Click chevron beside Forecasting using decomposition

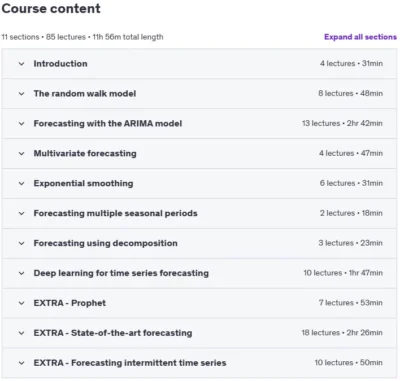(x=22, y=243)
